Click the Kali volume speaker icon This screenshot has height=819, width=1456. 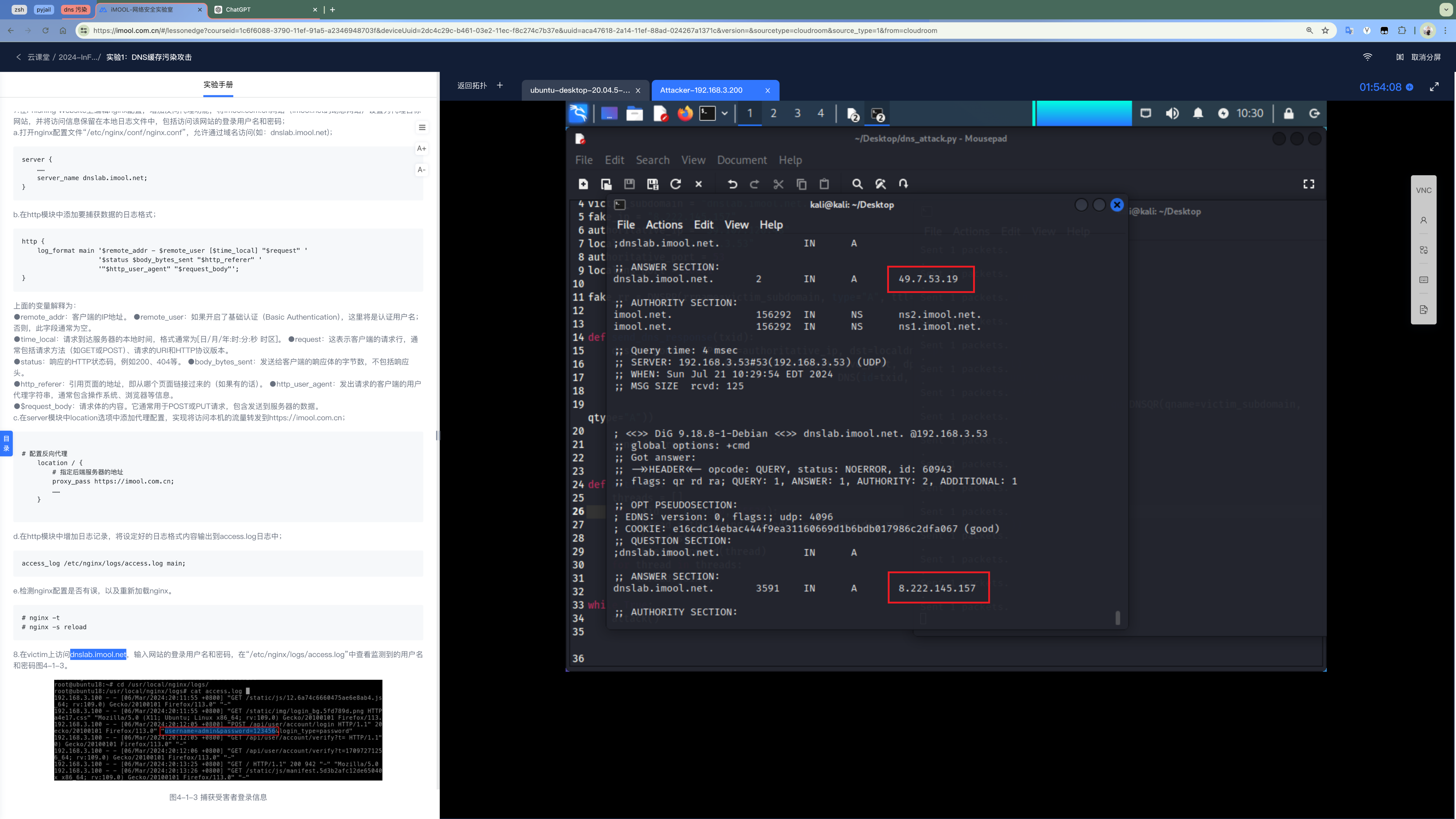tap(1172, 113)
